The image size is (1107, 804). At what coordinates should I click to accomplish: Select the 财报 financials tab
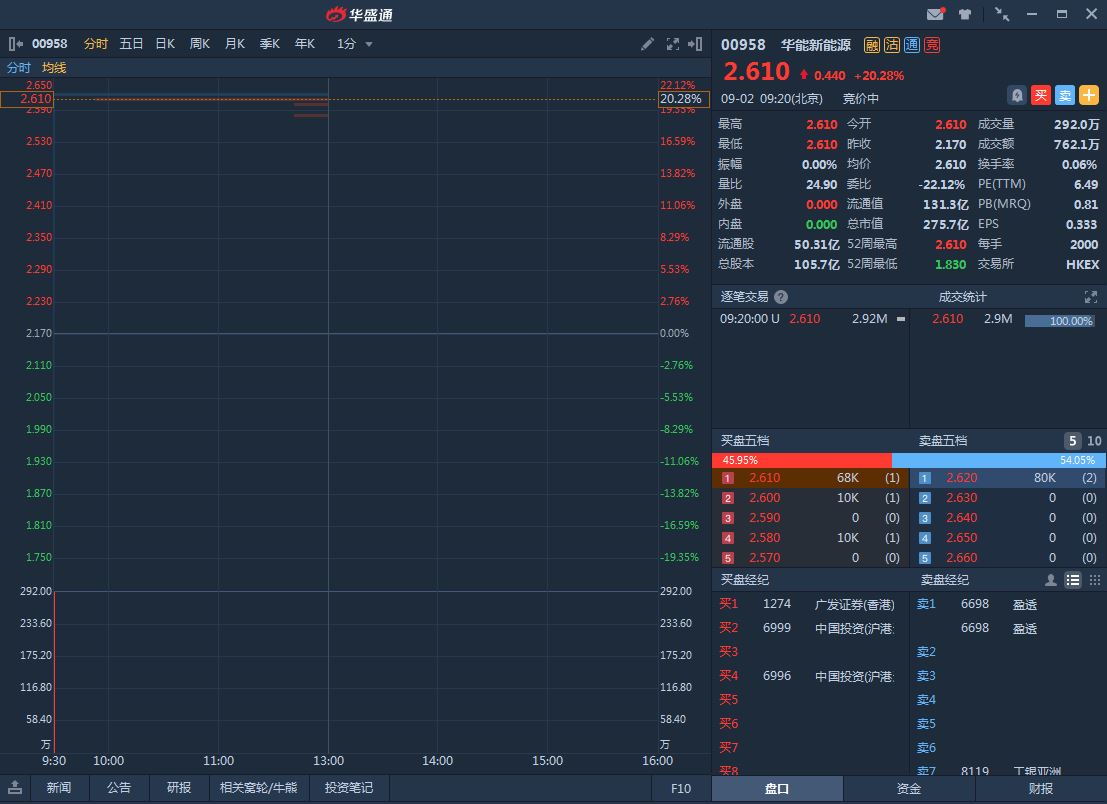pyautogui.click(x=1041, y=788)
